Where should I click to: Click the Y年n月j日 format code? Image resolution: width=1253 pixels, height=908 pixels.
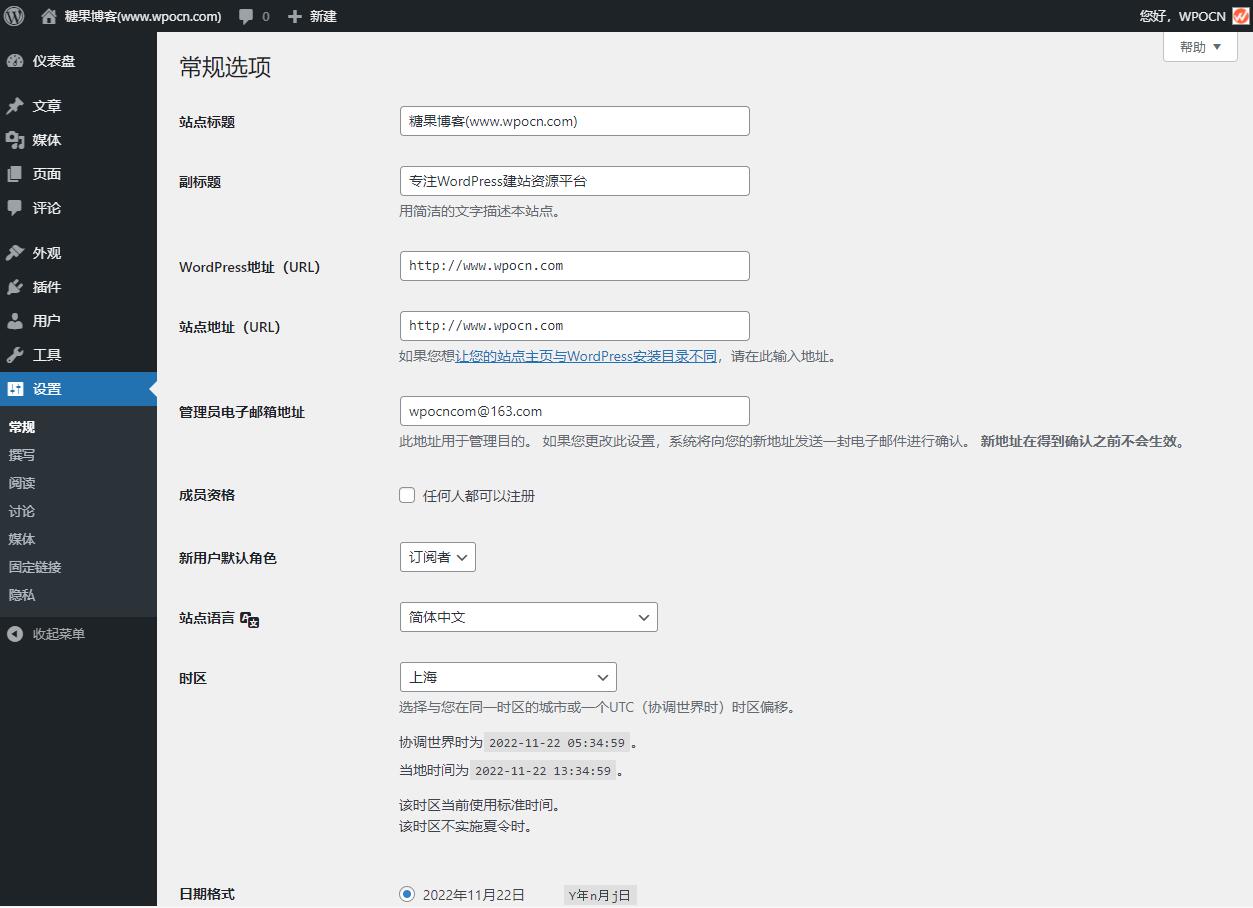pyautogui.click(x=600, y=896)
